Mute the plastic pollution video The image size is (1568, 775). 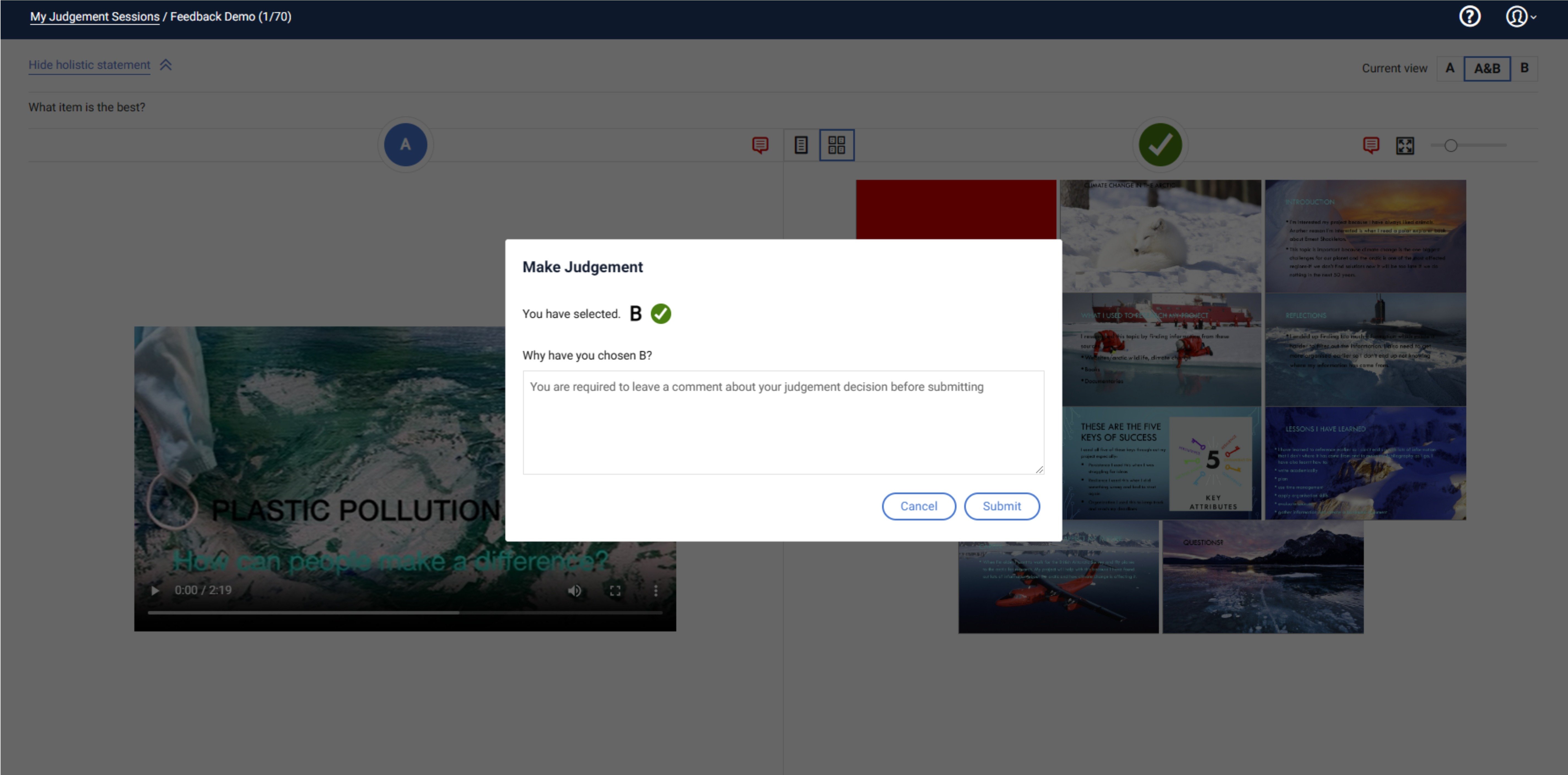click(x=574, y=591)
